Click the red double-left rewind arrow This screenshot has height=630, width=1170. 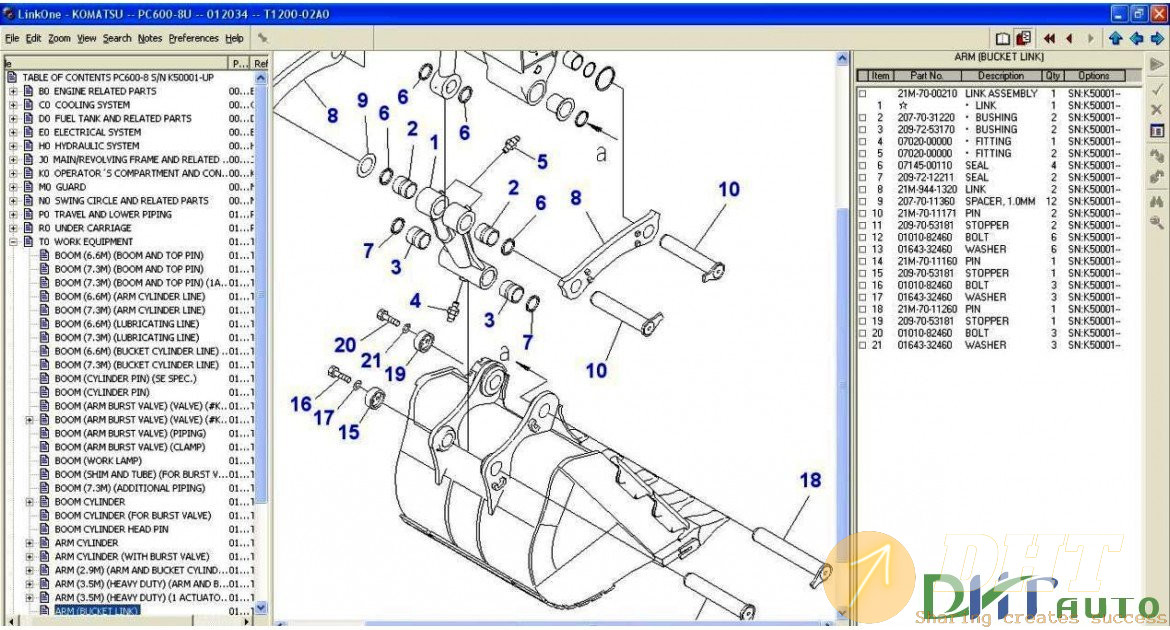coord(1049,38)
